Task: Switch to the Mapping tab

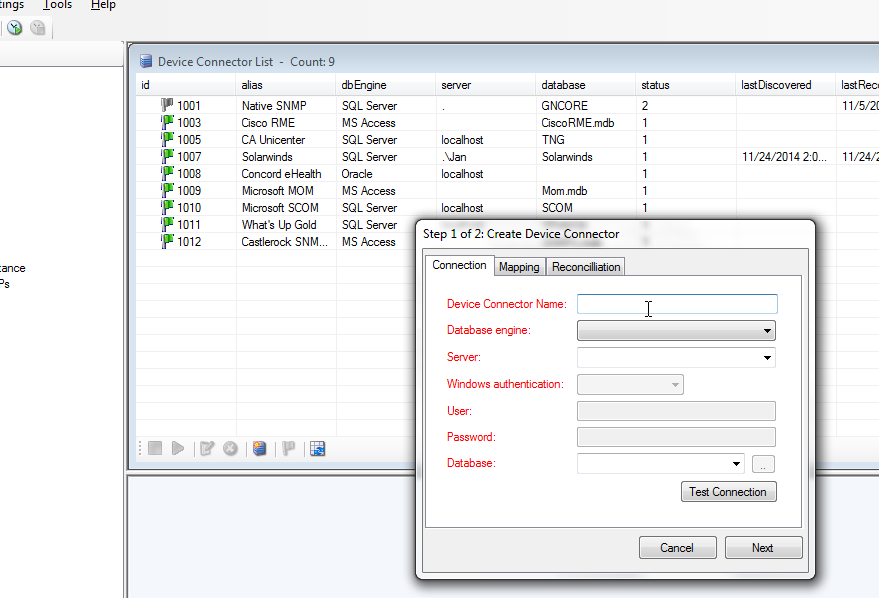Action: pos(519,266)
